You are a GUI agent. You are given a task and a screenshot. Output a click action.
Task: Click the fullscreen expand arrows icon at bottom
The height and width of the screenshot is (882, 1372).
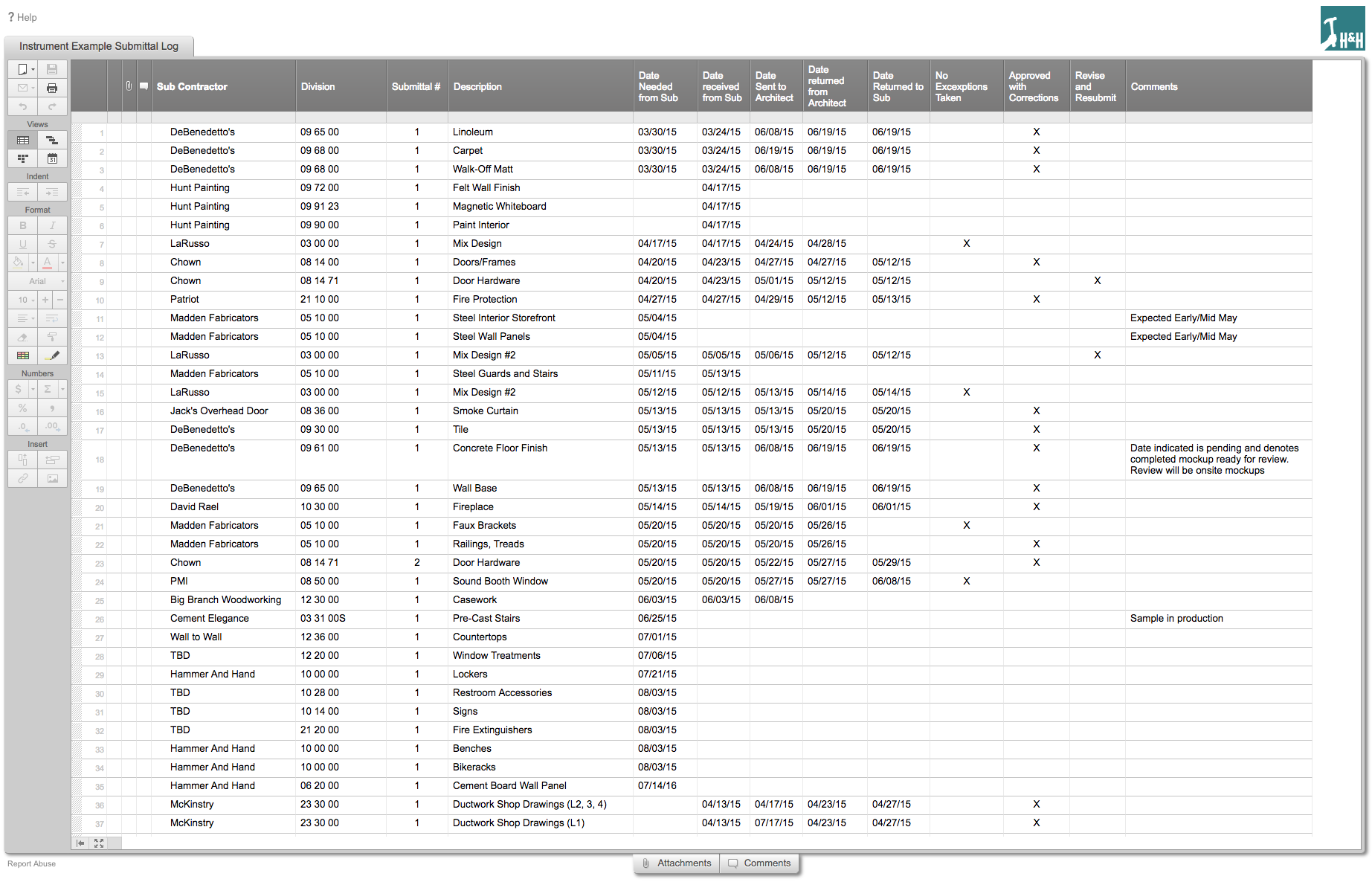[x=99, y=843]
